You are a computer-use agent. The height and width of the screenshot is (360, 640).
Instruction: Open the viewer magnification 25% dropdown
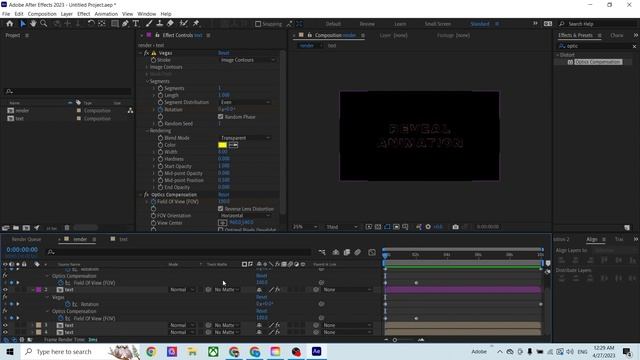click(x=305, y=227)
